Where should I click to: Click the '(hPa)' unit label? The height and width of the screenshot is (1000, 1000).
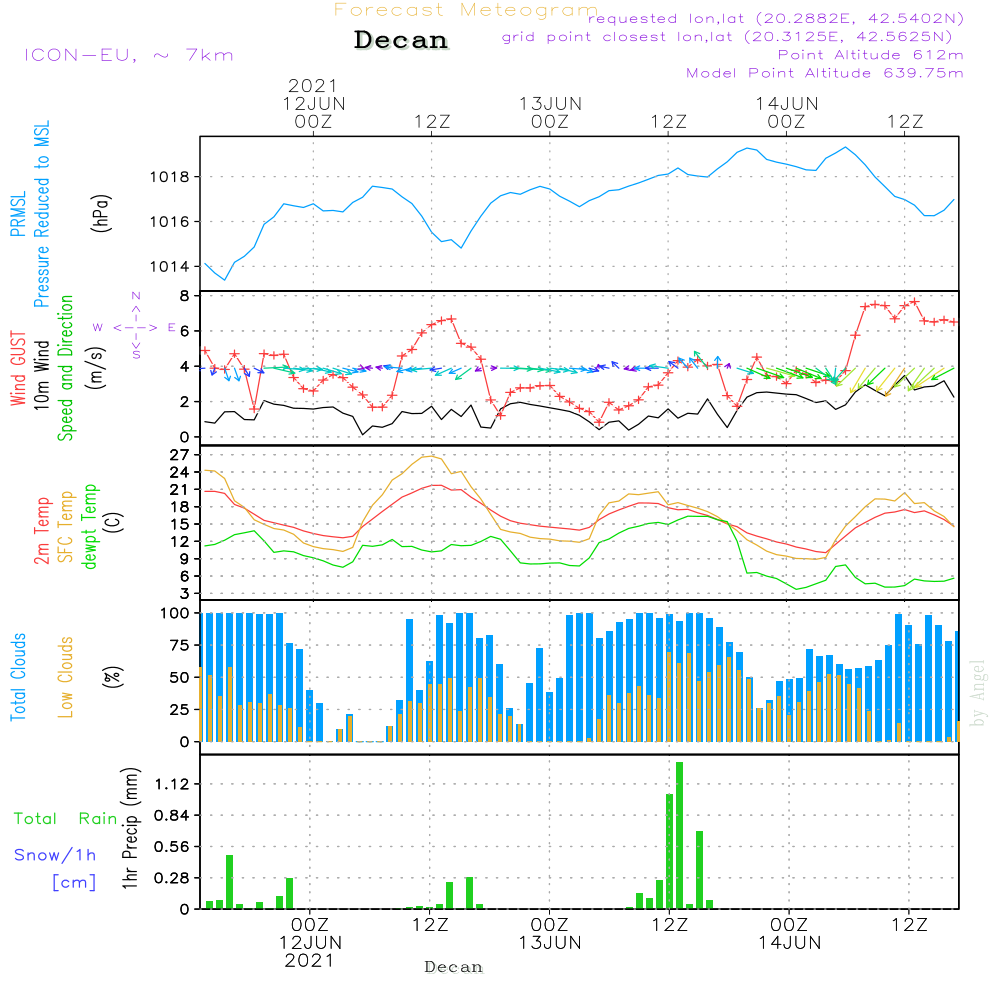click(x=101, y=213)
